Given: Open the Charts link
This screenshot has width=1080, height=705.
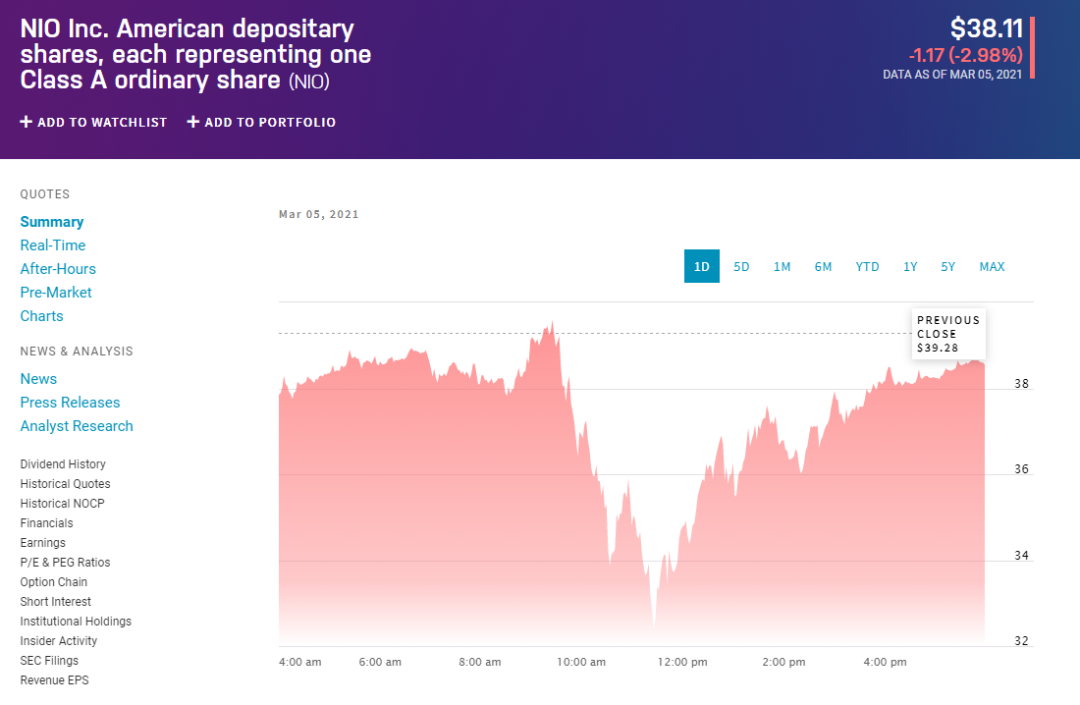Looking at the screenshot, I should click(x=41, y=316).
